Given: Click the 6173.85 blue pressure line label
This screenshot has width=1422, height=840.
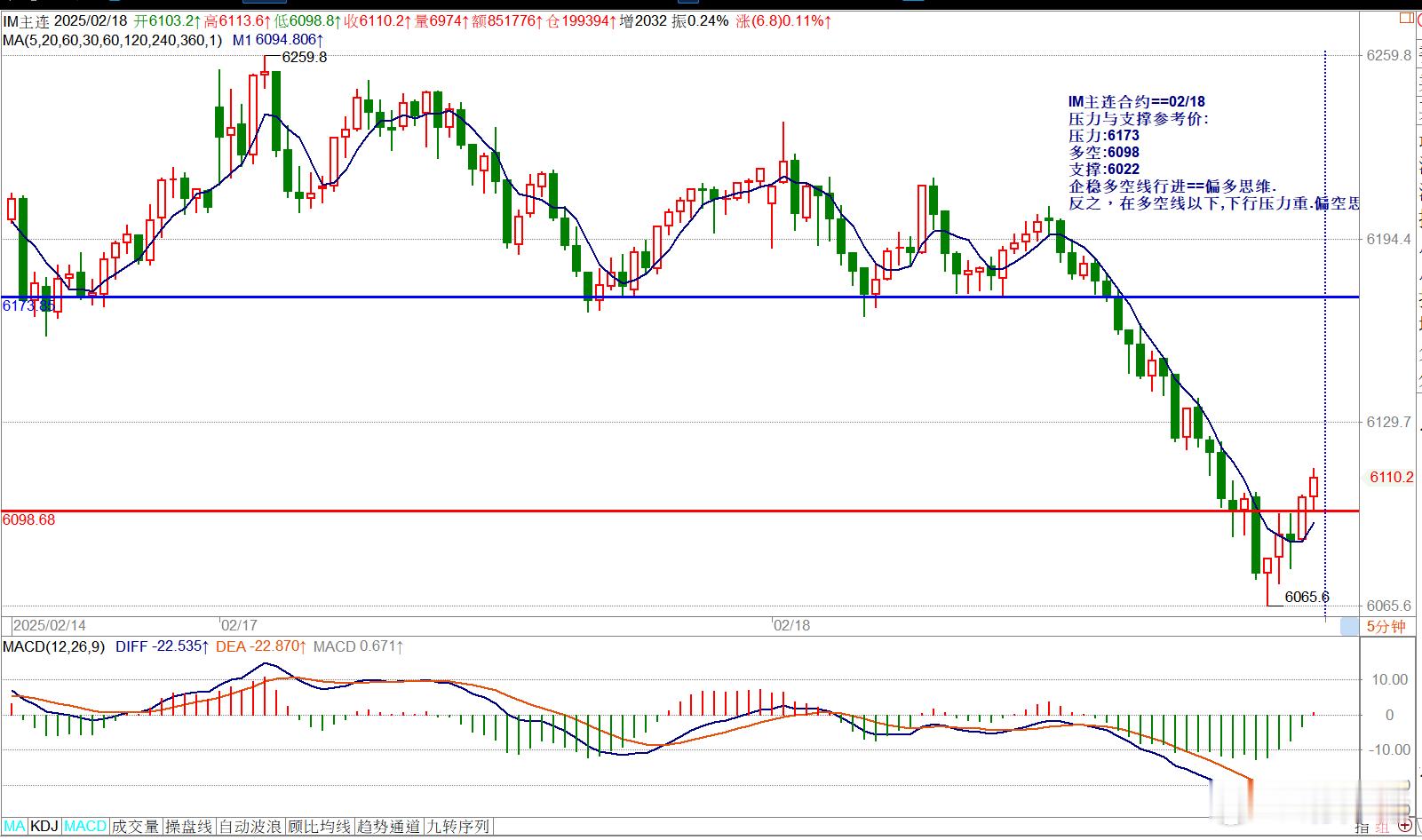Looking at the screenshot, I should (x=28, y=305).
